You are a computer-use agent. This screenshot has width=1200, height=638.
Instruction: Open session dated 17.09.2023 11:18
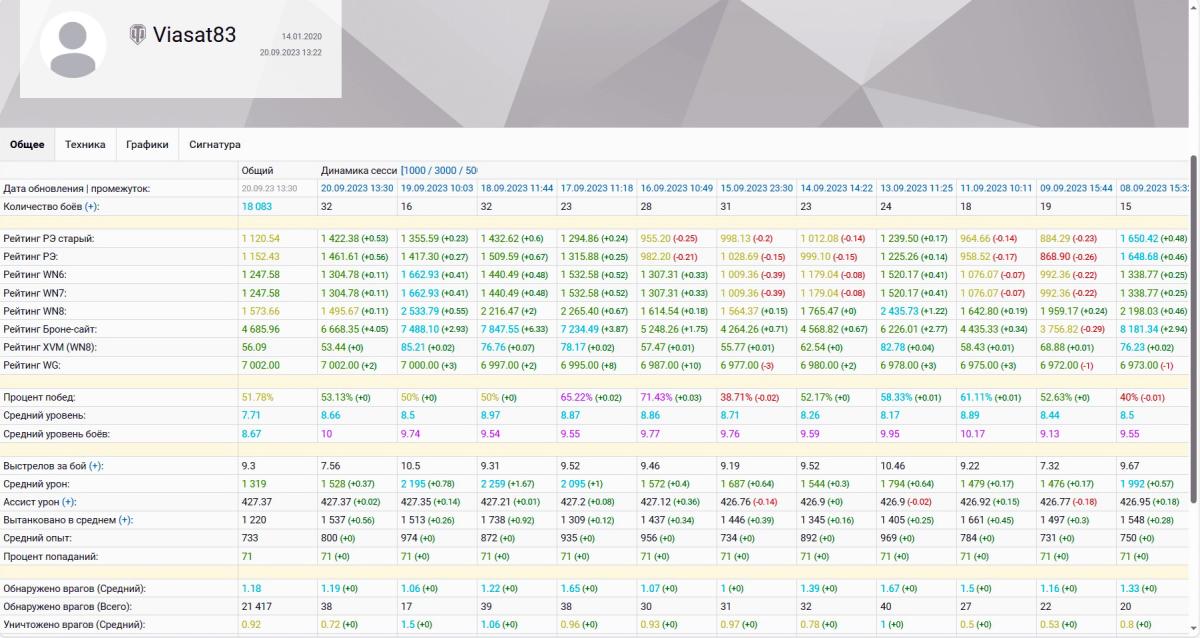click(597, 188)
